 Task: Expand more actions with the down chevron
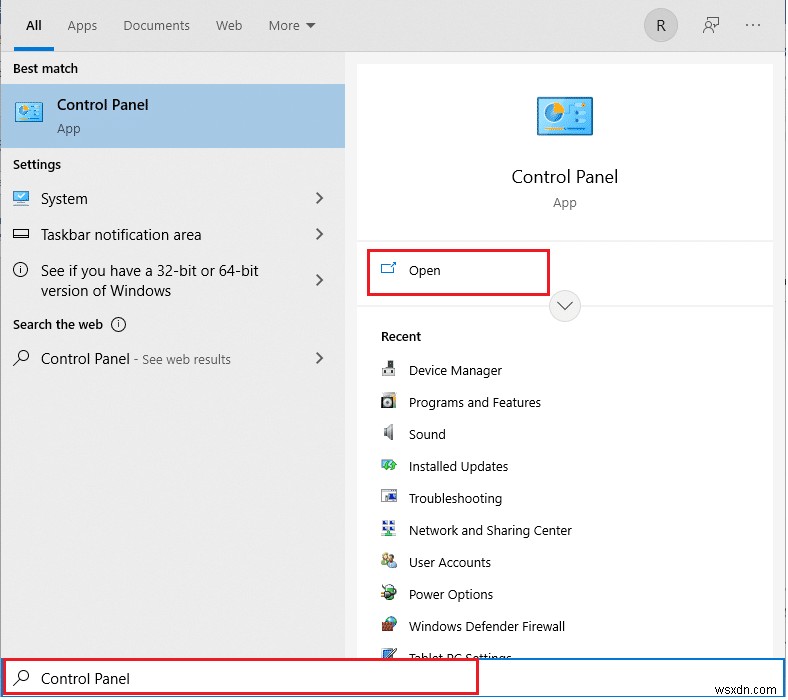(x=565, y=306)
